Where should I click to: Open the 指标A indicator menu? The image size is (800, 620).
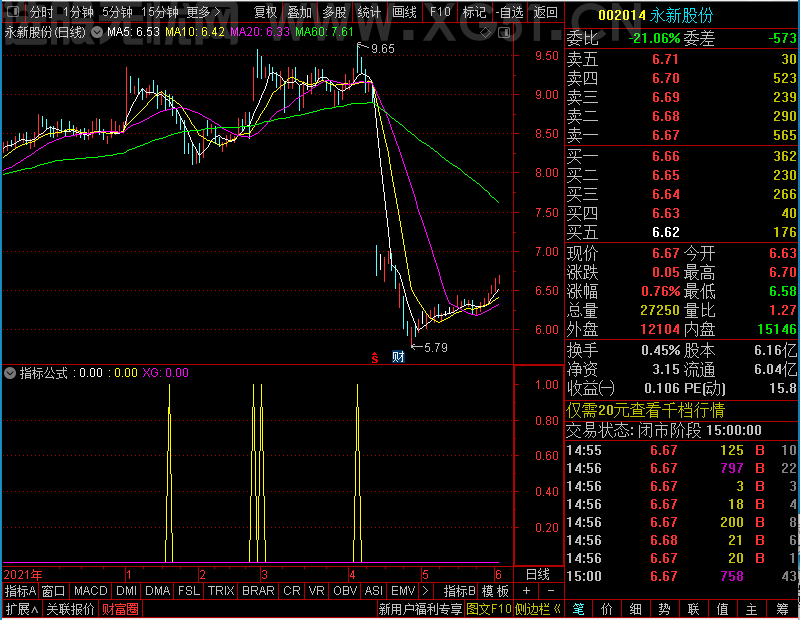click(x=20, y=591)
